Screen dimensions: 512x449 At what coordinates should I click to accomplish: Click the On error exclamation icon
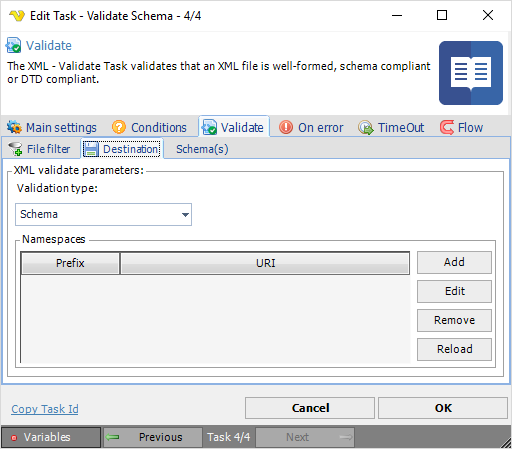pos(286,127)
